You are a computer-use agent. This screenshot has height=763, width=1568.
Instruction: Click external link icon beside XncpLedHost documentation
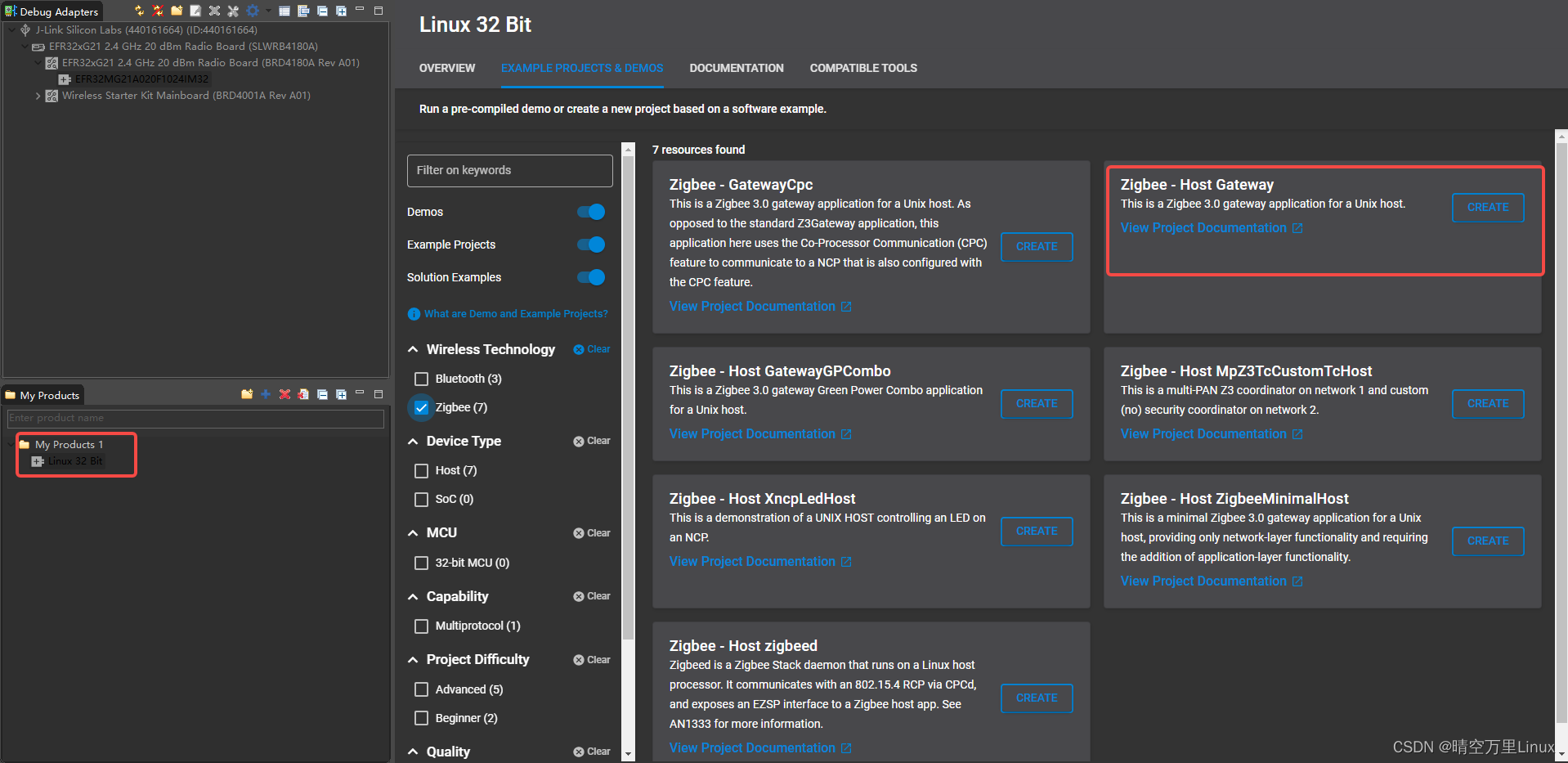[846, 562]
